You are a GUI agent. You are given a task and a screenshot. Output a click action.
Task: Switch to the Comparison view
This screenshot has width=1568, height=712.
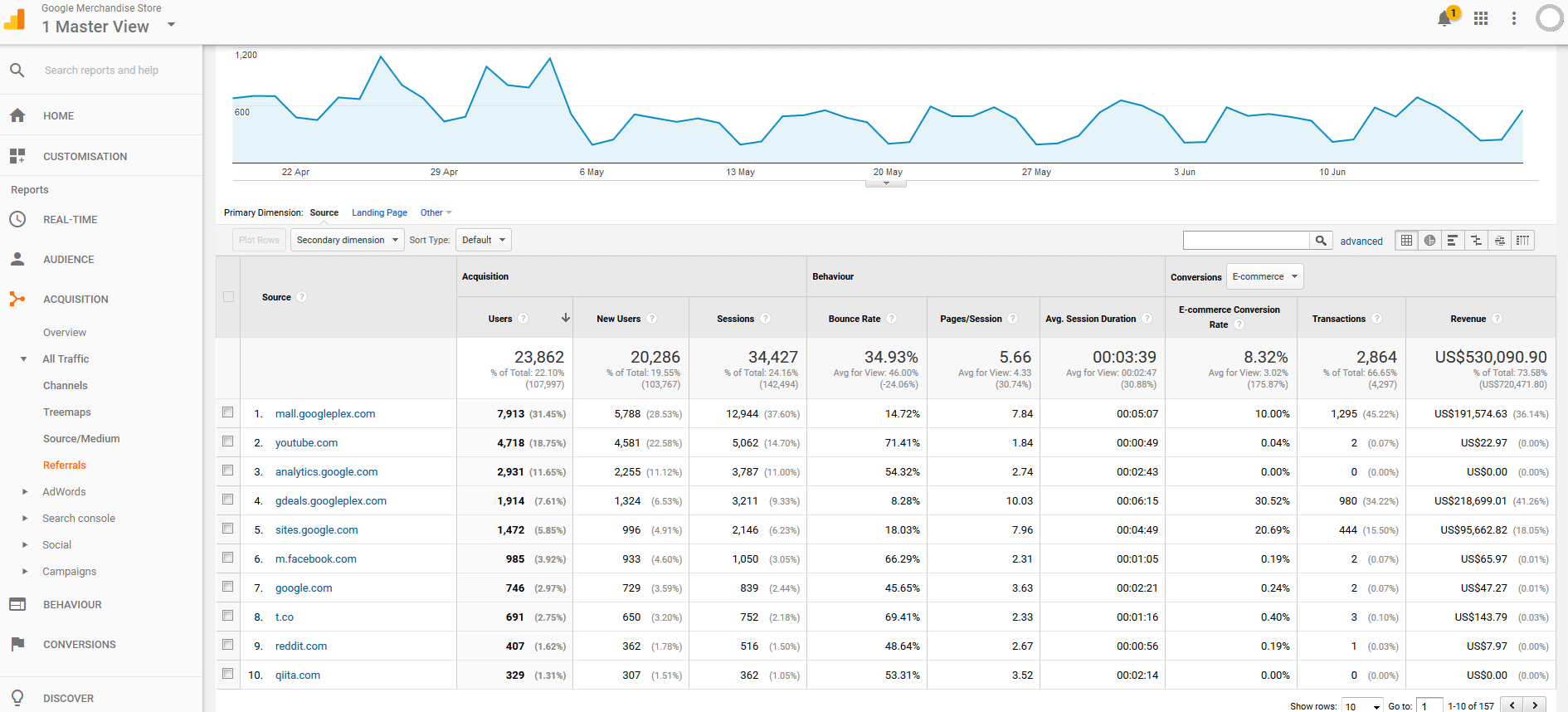[1476, 241]
